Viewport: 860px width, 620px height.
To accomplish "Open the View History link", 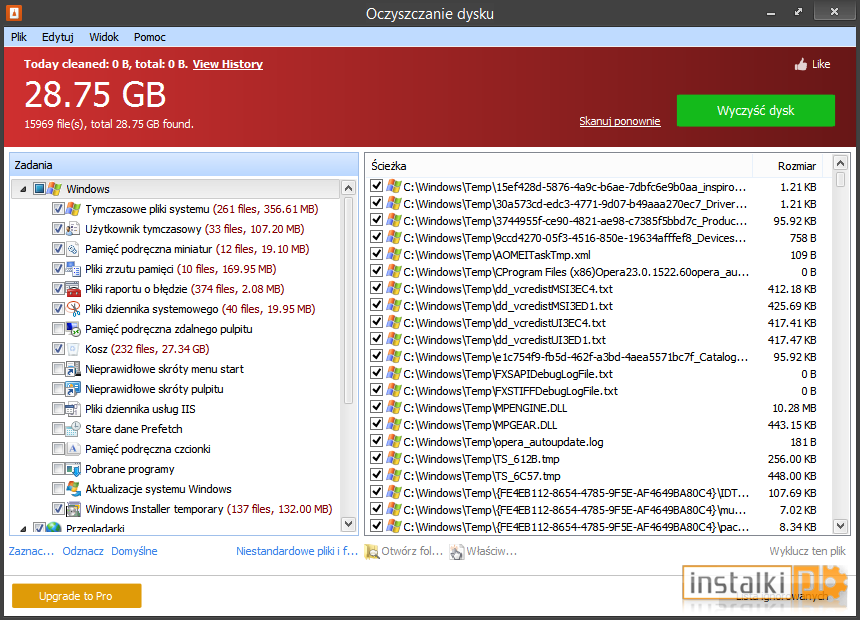I will [228, 64].
